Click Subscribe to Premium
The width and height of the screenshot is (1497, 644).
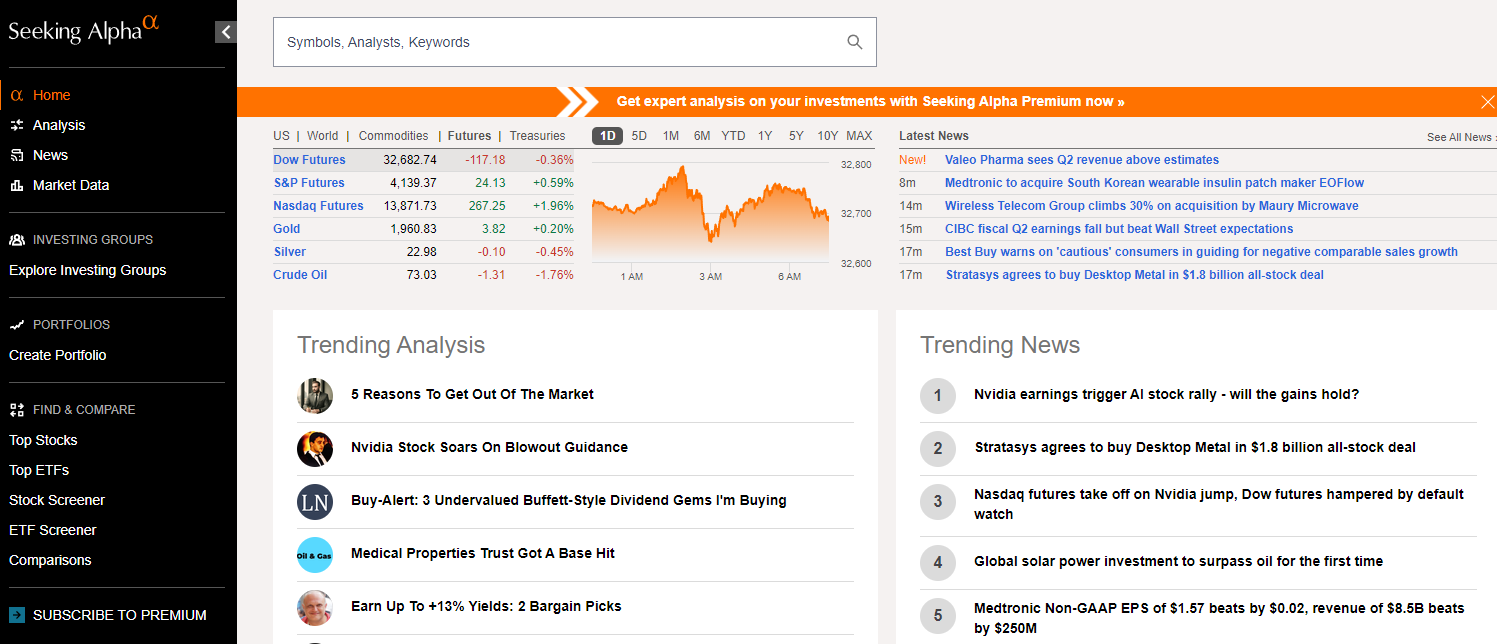pyautogui.click(x=120, y=615)
